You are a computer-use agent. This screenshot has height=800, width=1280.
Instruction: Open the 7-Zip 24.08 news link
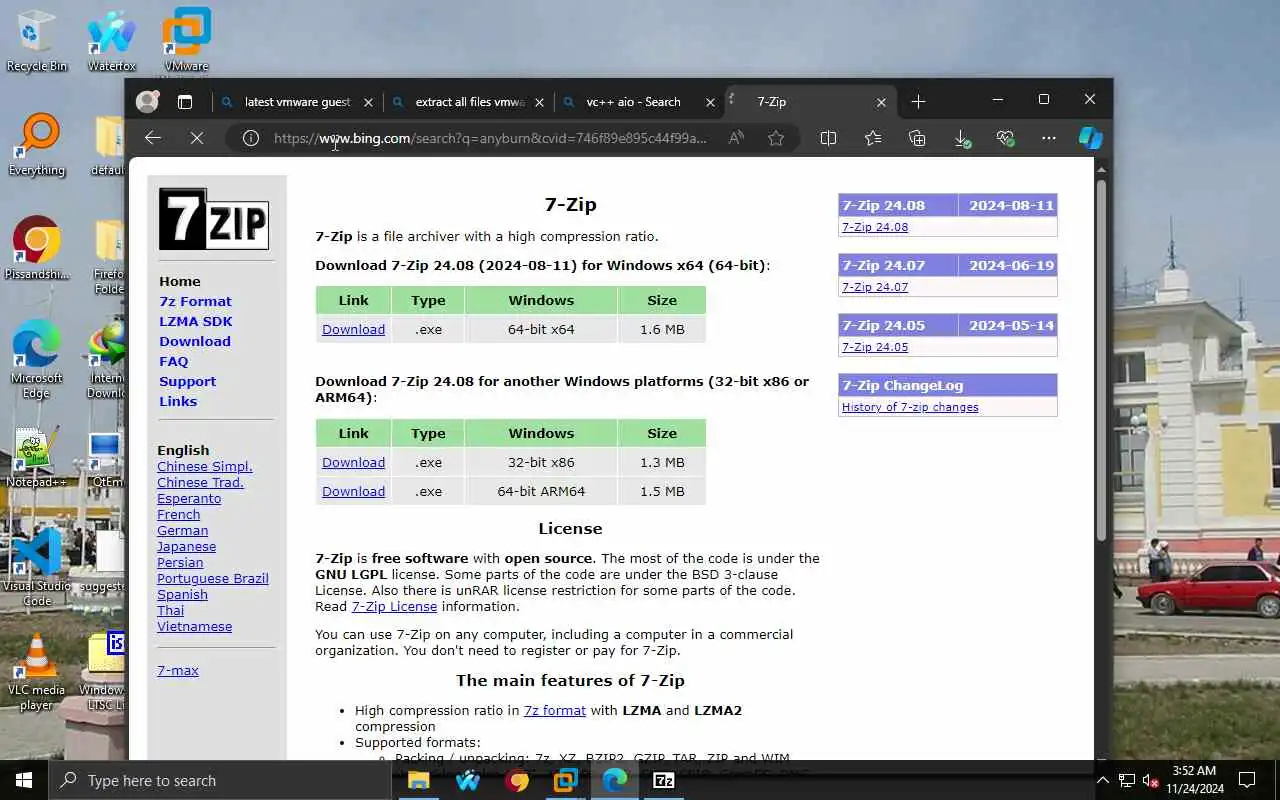click(x=875, y=227)
